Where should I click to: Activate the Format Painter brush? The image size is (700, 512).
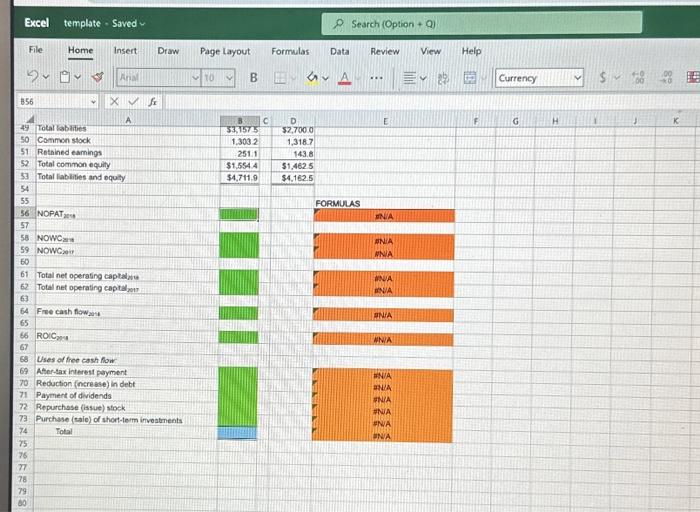point(98,77)
